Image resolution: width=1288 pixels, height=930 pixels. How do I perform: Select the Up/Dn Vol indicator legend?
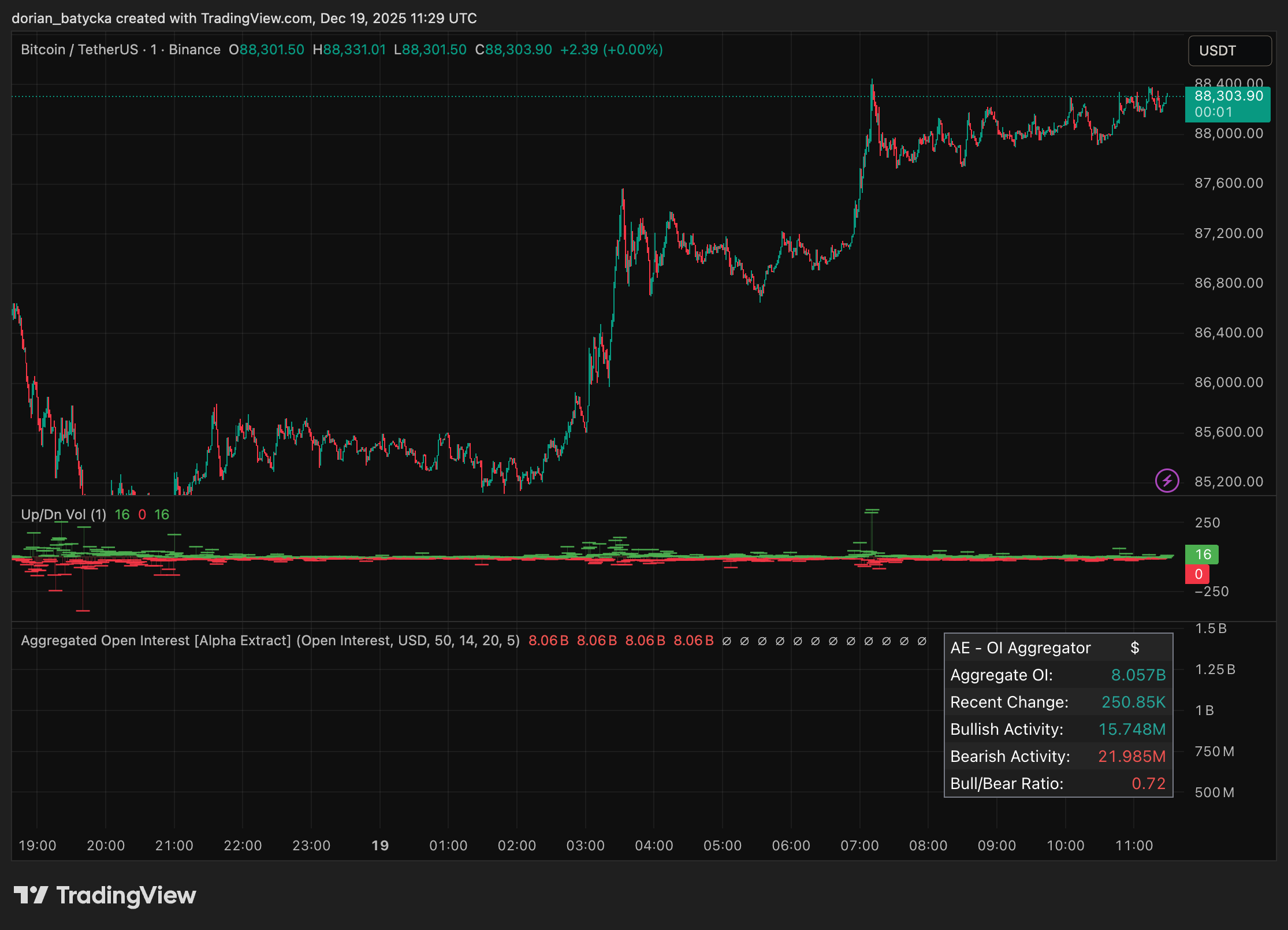64,515
